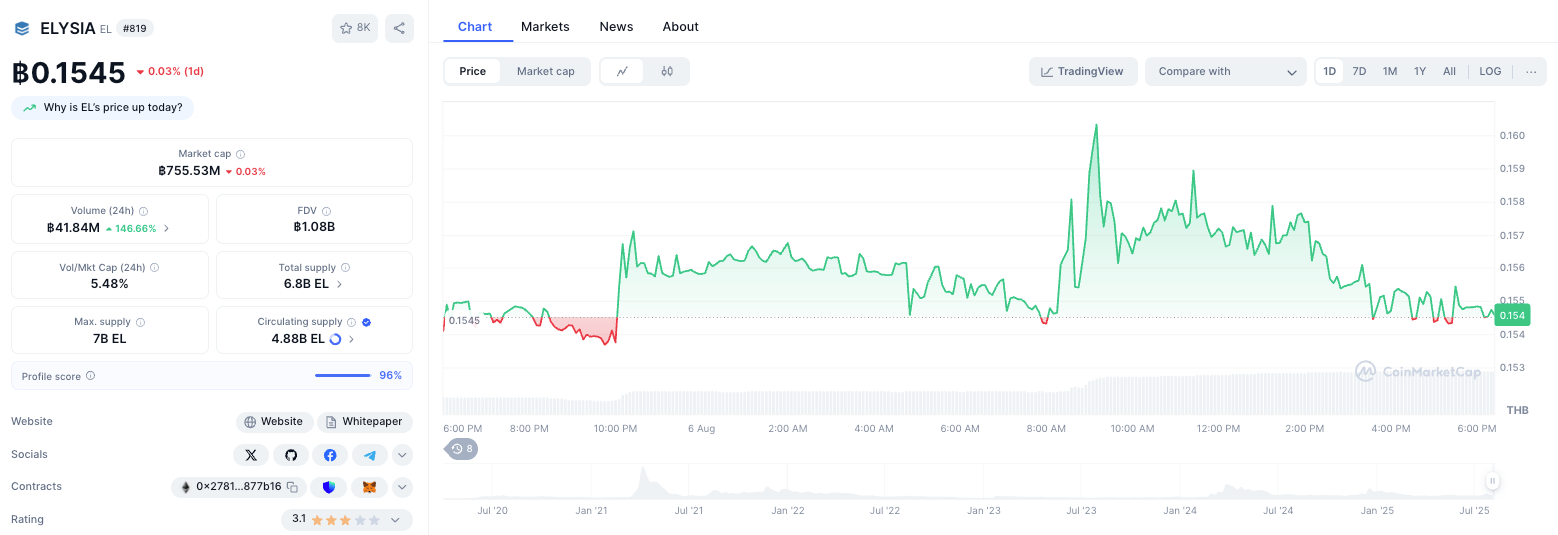Open the Compare with dropdown
This screenshot has width=1558, height=535.
tap(1225, 71)
